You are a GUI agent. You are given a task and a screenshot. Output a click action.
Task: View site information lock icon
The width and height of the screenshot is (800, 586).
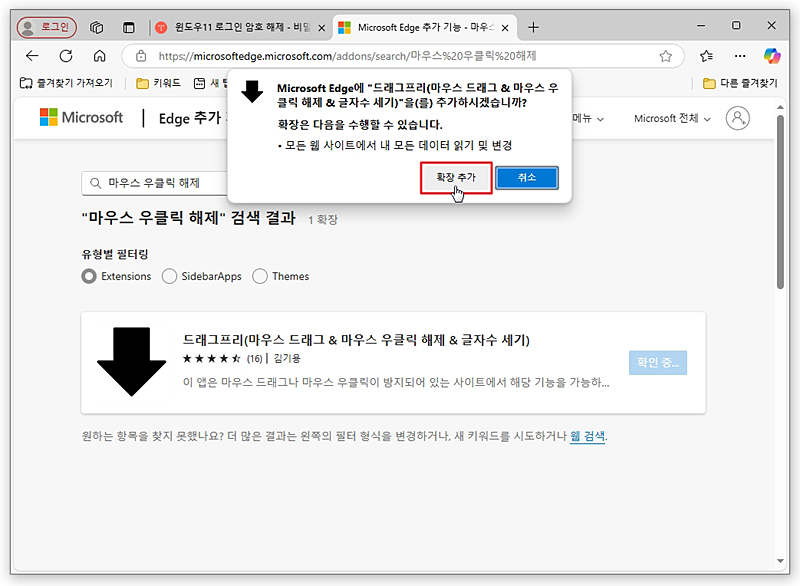[141, 56]
